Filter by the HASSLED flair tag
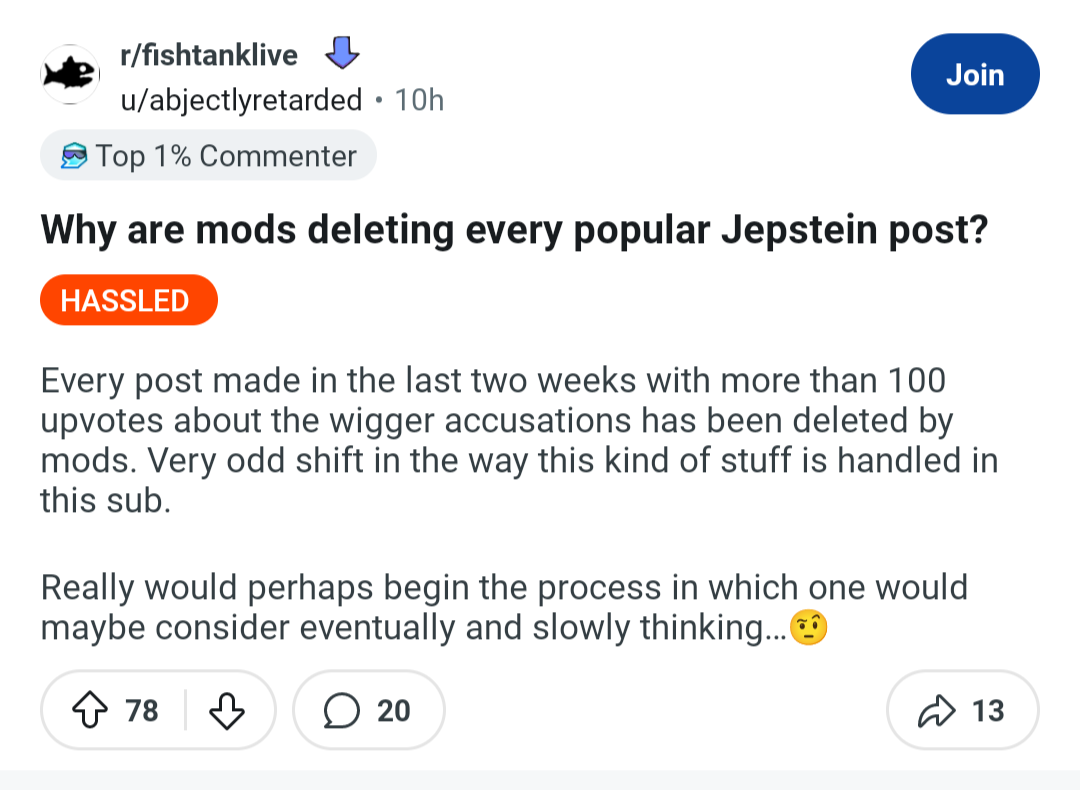The width and height of the screenshot is (1080, 790). point(128,300)
